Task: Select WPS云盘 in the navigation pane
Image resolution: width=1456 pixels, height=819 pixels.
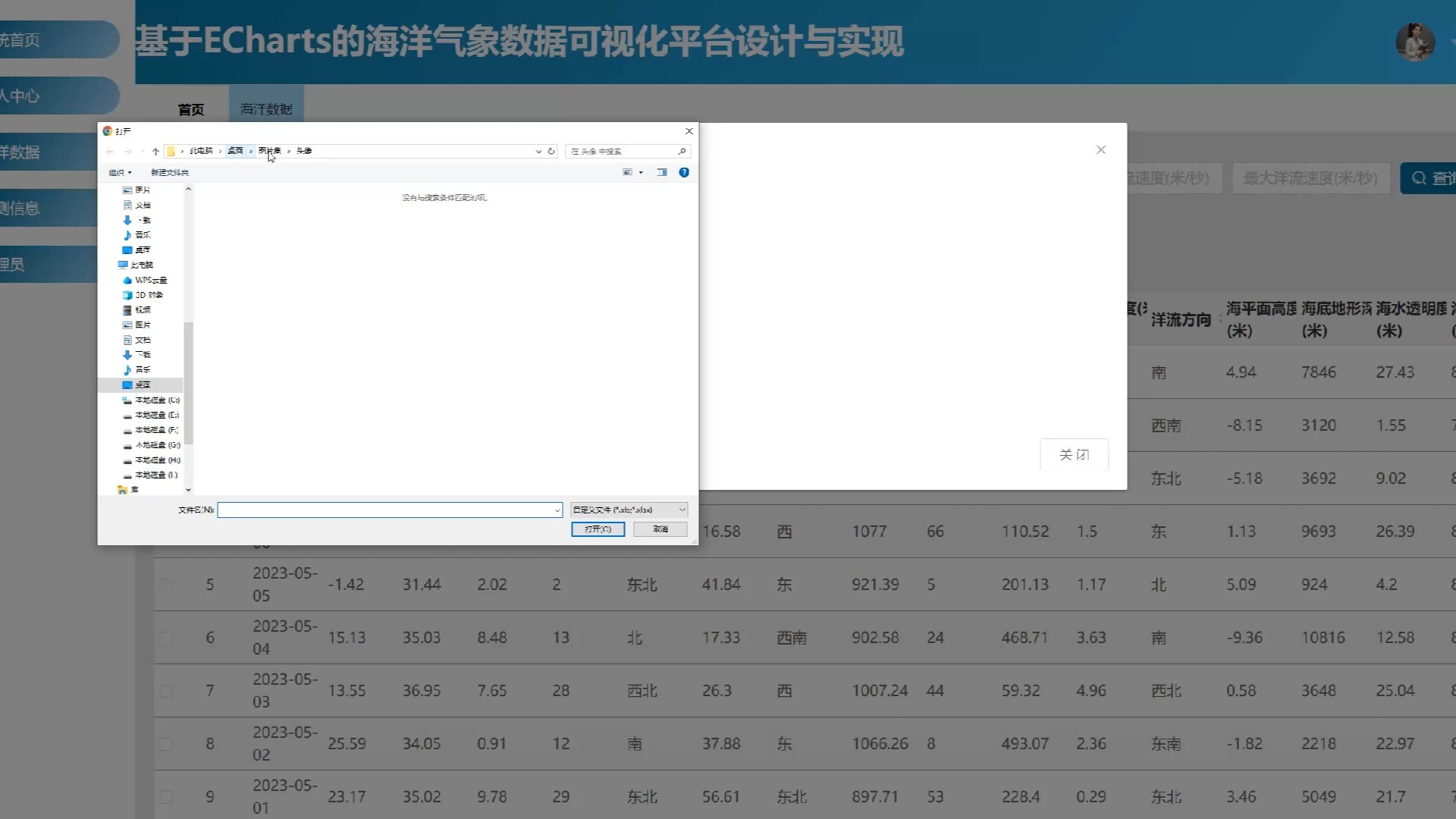Action: coord(145,280)
